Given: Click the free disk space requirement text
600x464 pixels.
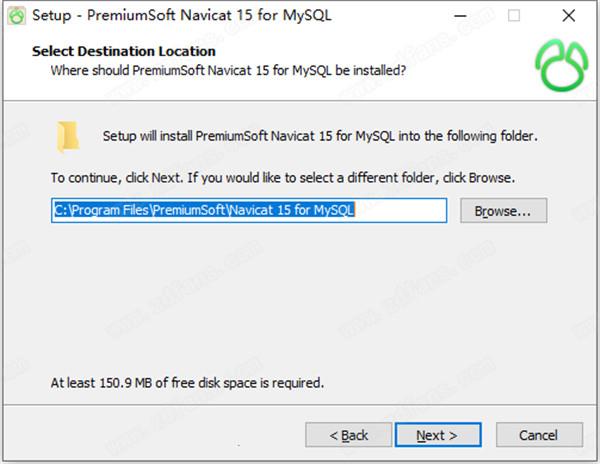Looking at the screenshot, I should coord(187,383).
